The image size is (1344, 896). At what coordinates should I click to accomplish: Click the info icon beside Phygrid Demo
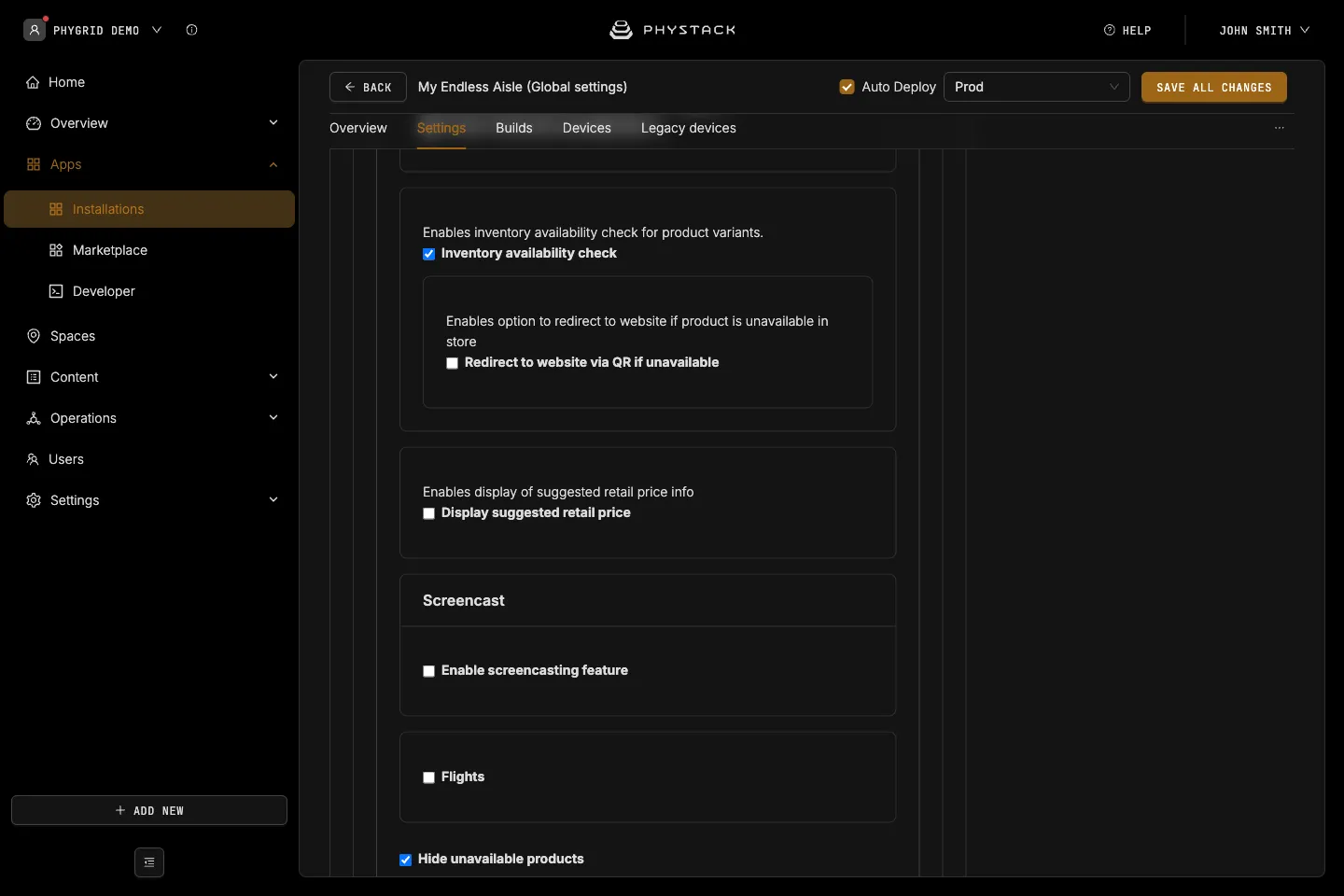pos(192,30)
